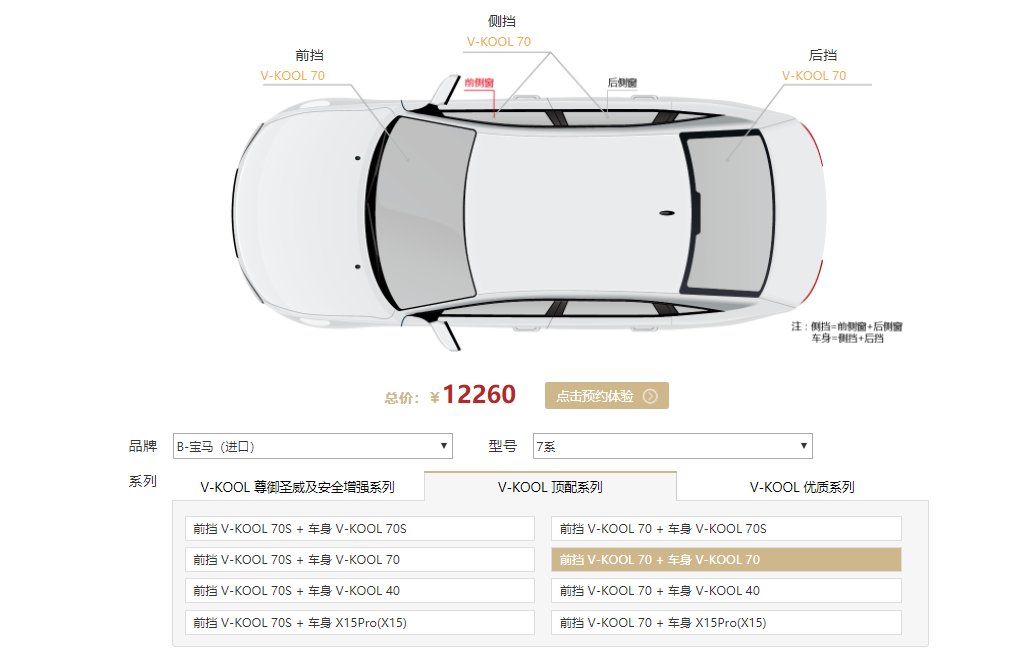Click the rear windshield on car diagram
The image size is (1014, 652).
[729, 213]
